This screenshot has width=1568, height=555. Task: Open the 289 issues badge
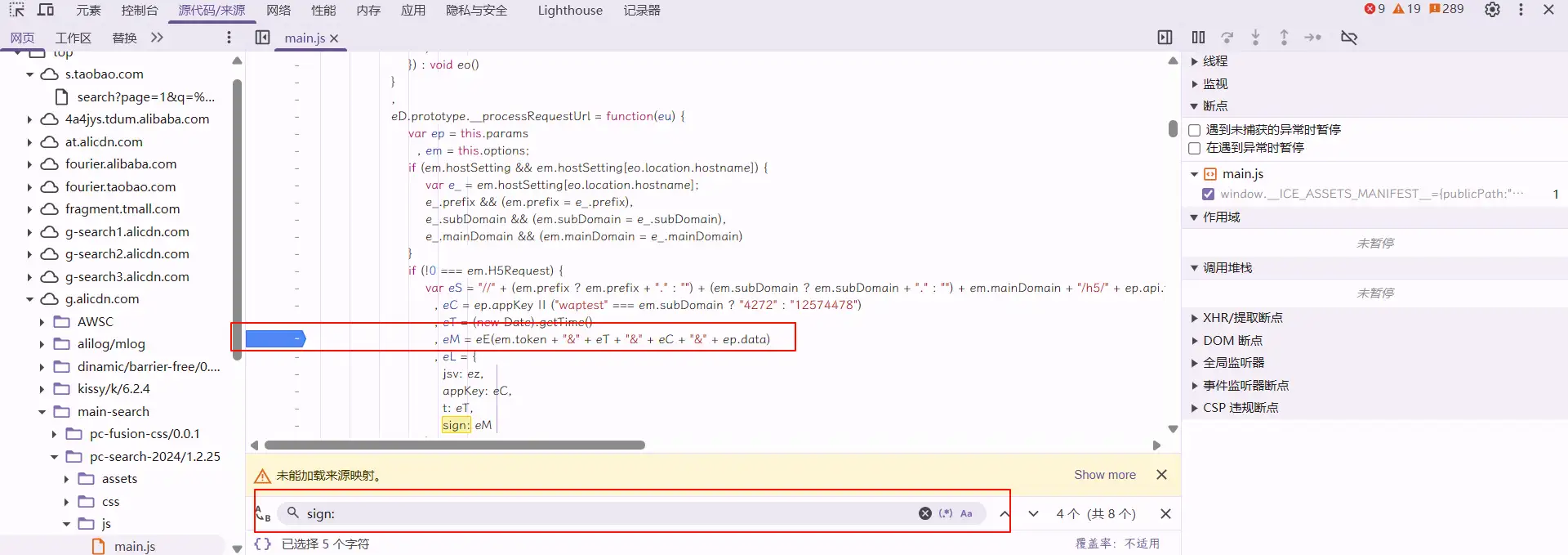(x=1446, y=9)
